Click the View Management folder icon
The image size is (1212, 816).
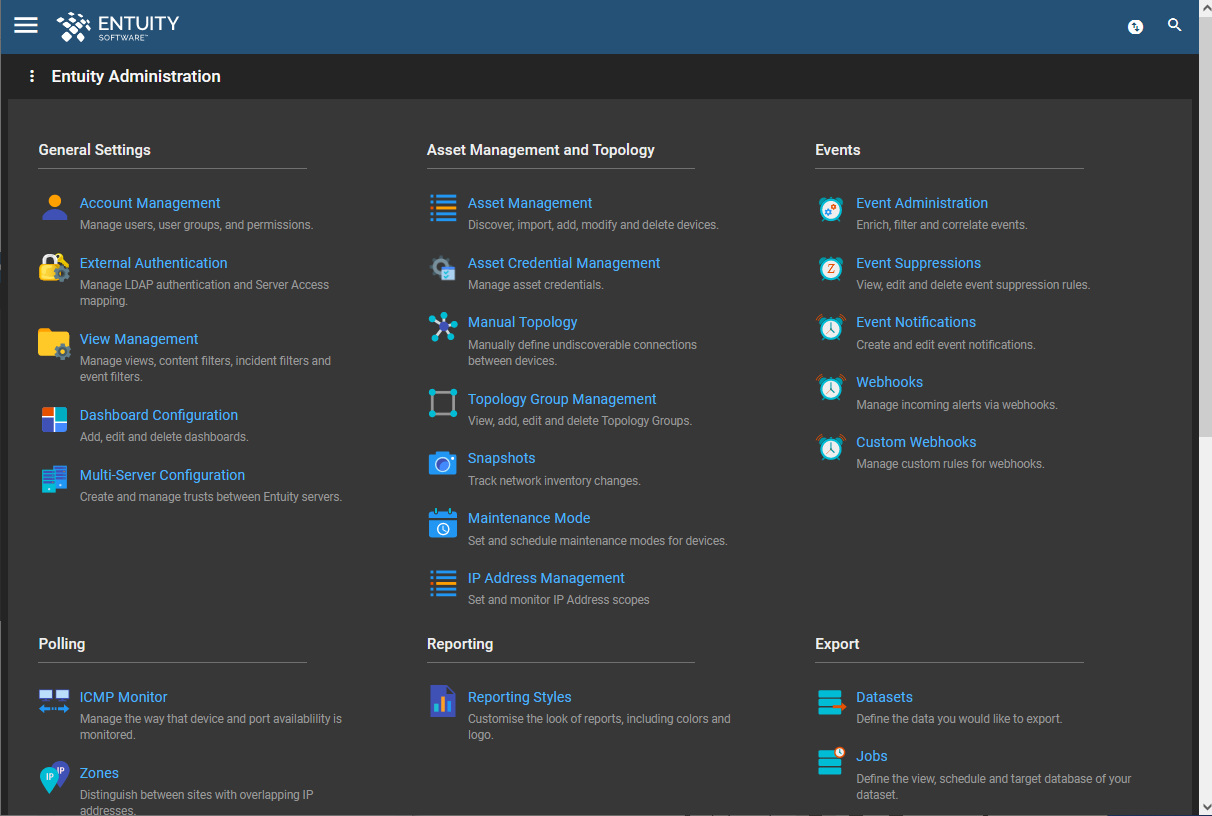click(54, 343)
